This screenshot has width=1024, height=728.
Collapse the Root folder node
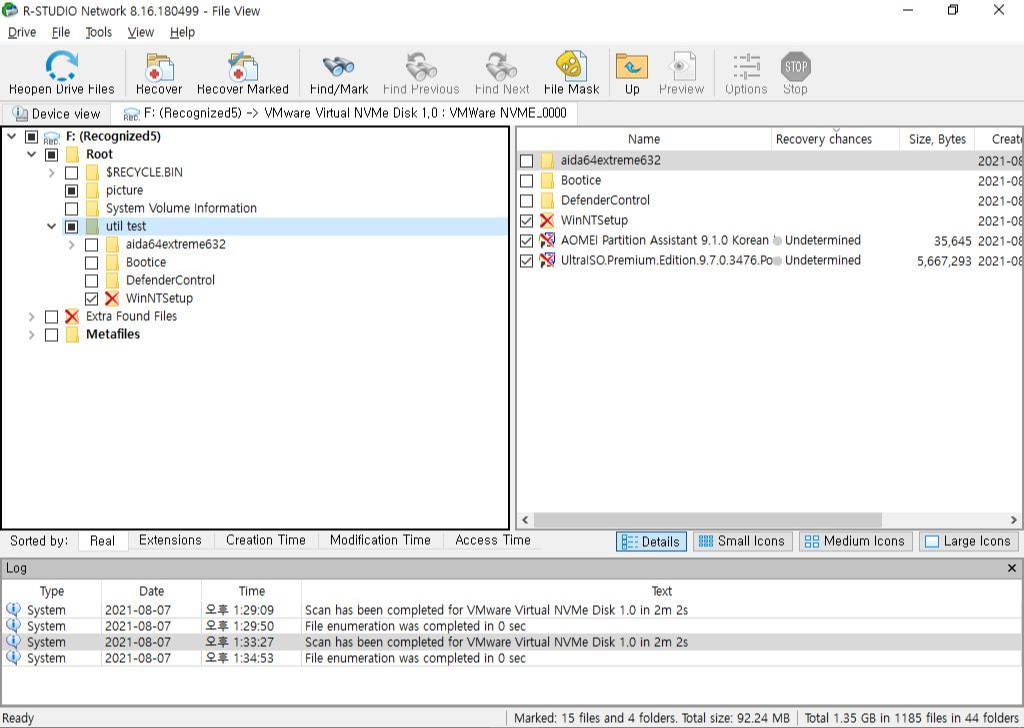click(x=31, y=155)
